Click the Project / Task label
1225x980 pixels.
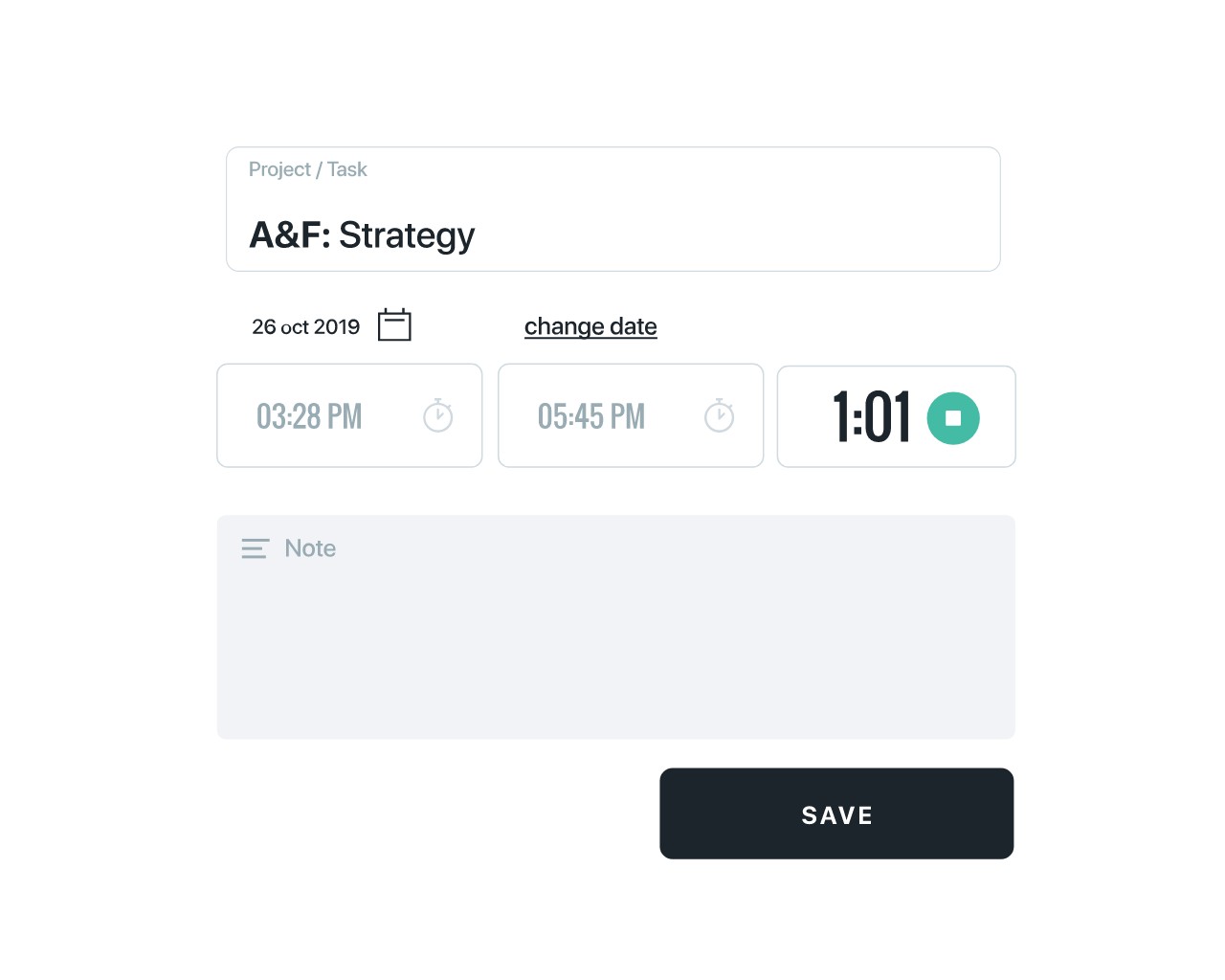point(307,169)
